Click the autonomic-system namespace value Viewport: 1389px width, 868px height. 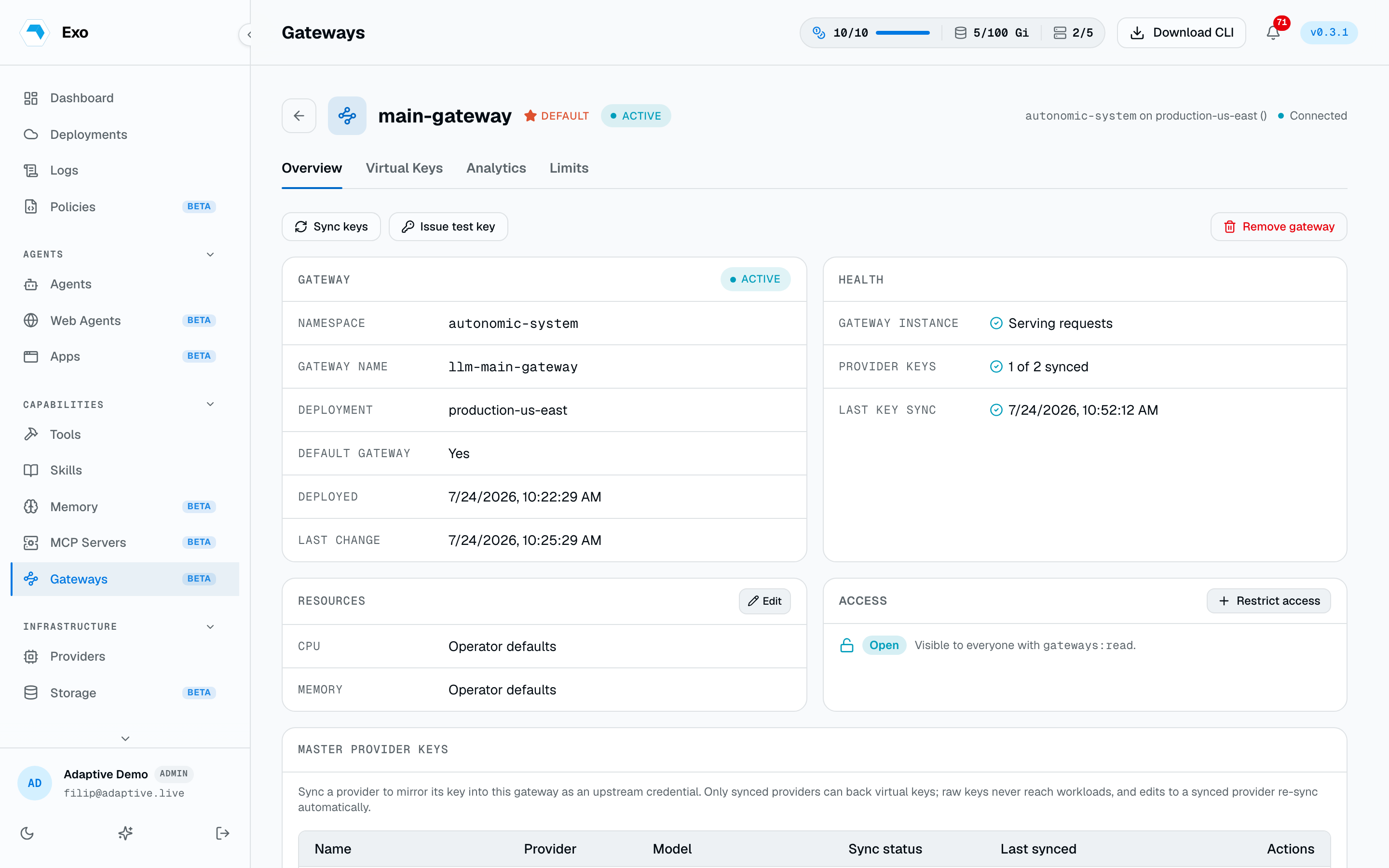click(513, 323)
